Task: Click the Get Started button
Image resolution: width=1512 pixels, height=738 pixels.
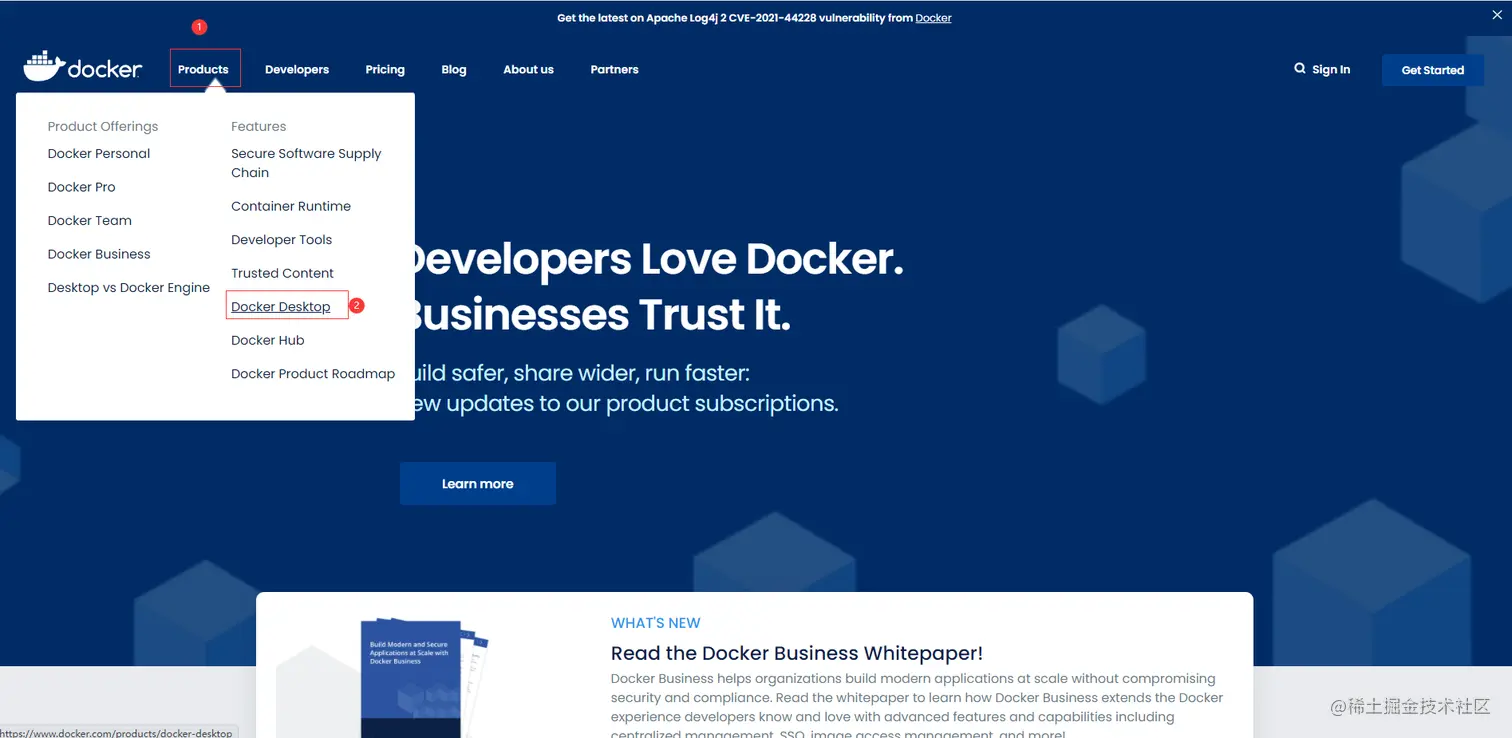Action: click(x=1432, y=70)
